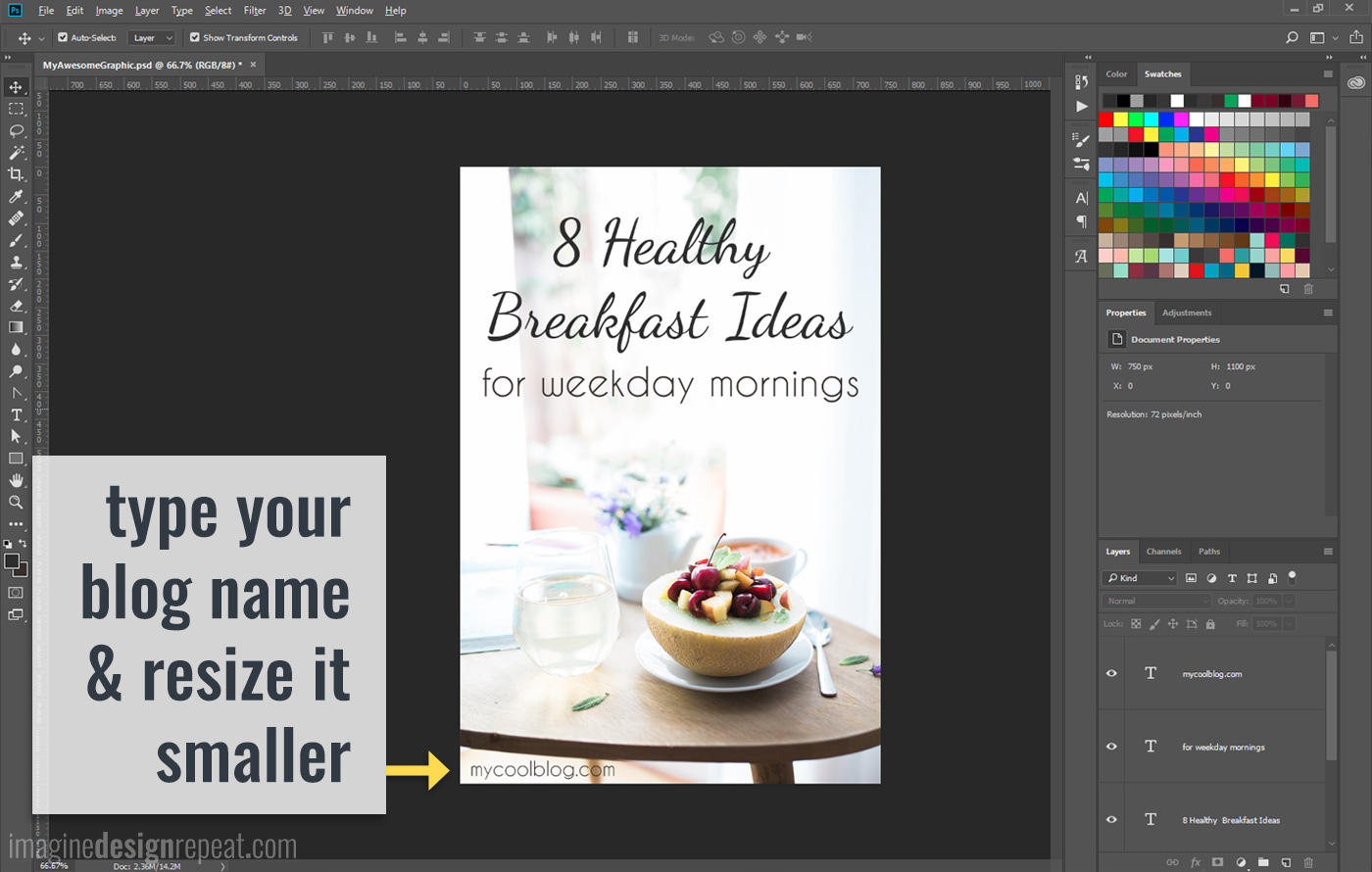
Task: Switch to the Channels tab
Action: click(1163, 551)
